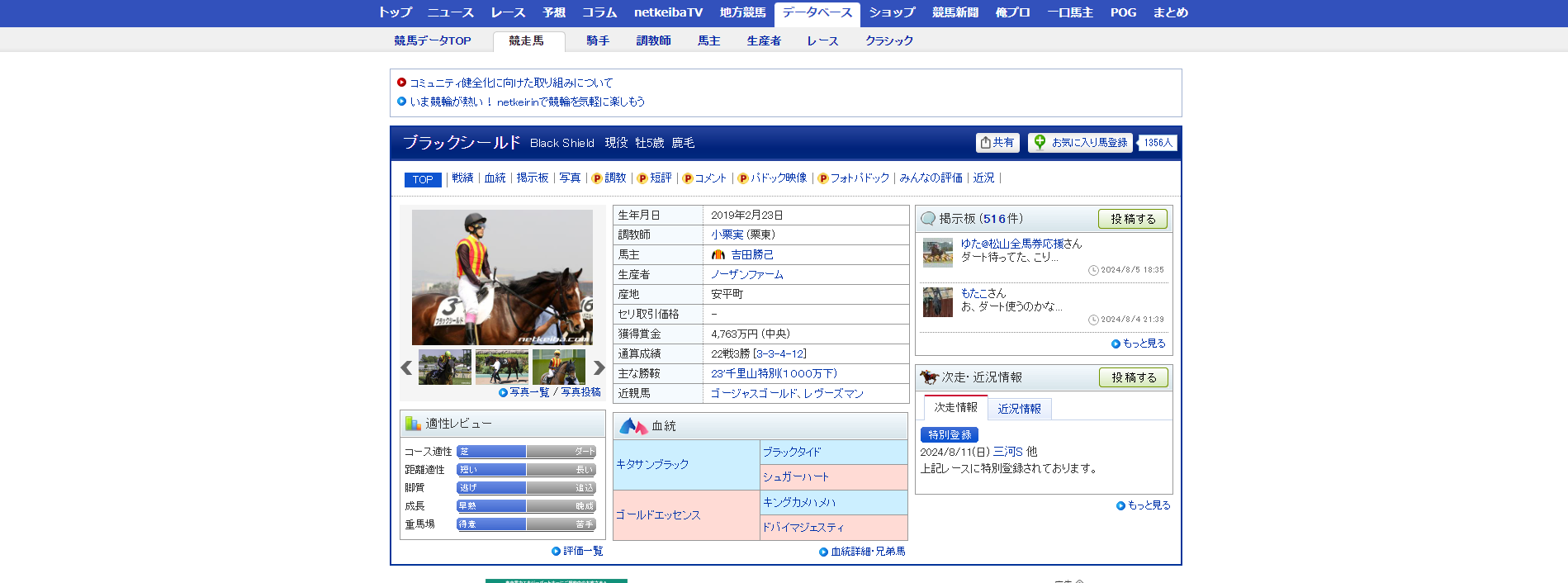This screenshot has width=1568, height=583.
Task: Click the premium P icon beside 調教
Action: (596, 178)
